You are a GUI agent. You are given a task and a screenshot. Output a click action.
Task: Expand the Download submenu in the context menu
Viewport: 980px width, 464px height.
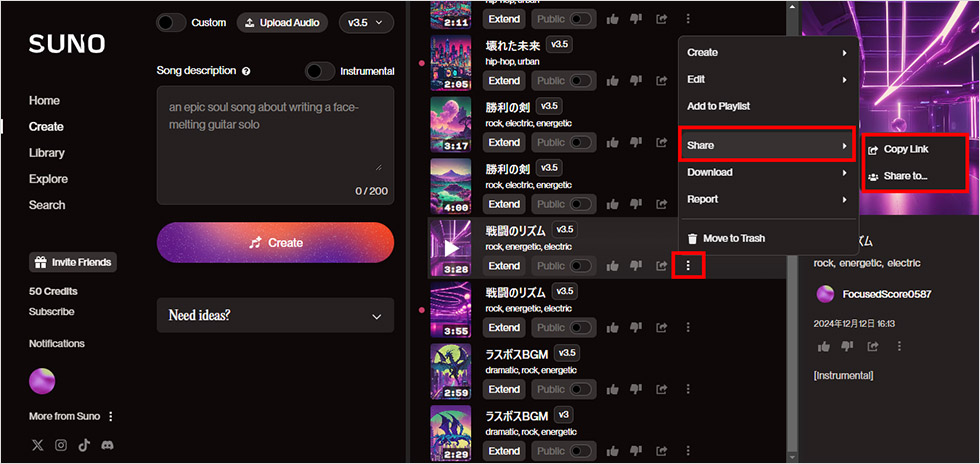click(768, 172)
